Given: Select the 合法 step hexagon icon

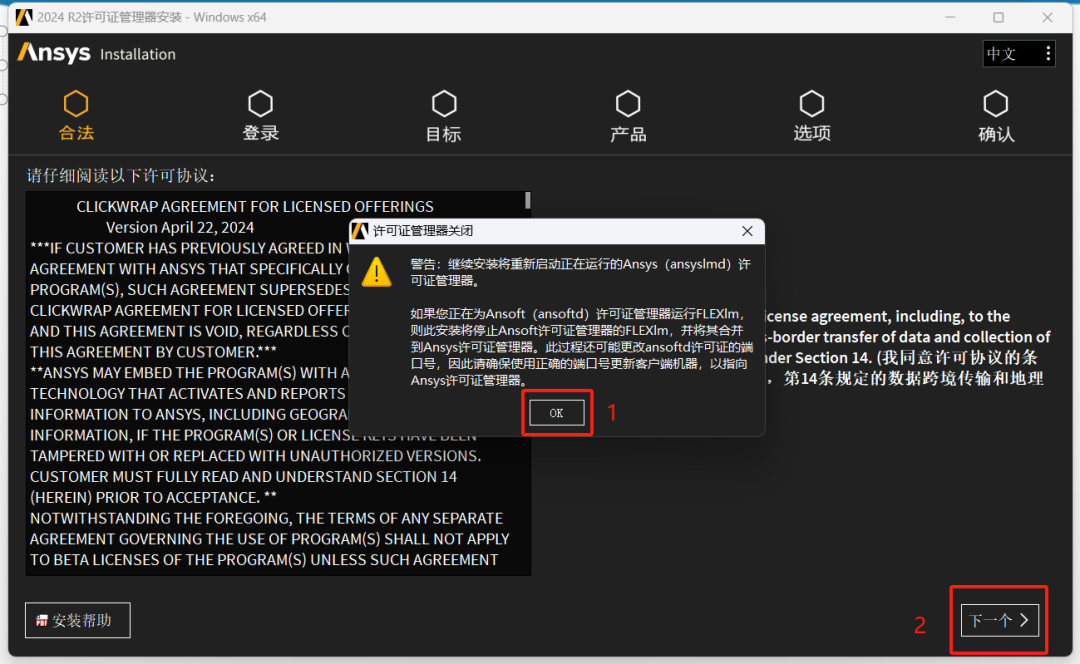Looking at the screenshot, I should pos(76,104).
